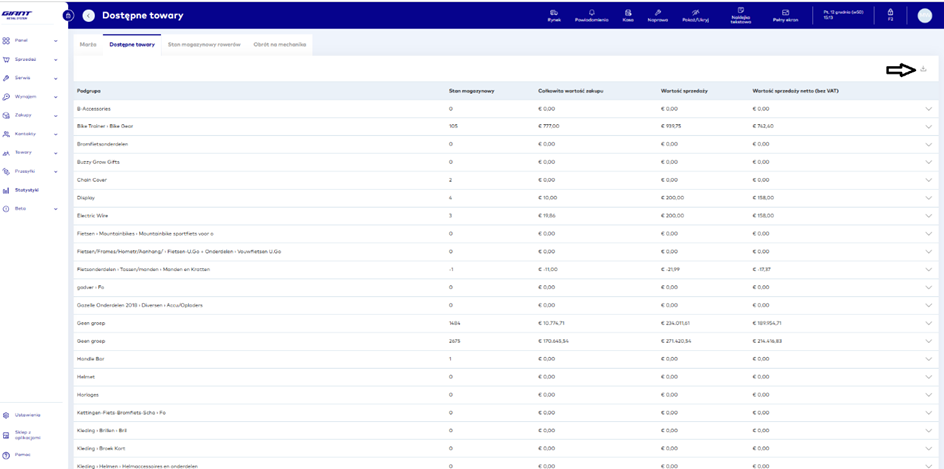This screenshot has width=944, height=469.
Task: Click the Naprawa repair icon
Action: point(658,15)
